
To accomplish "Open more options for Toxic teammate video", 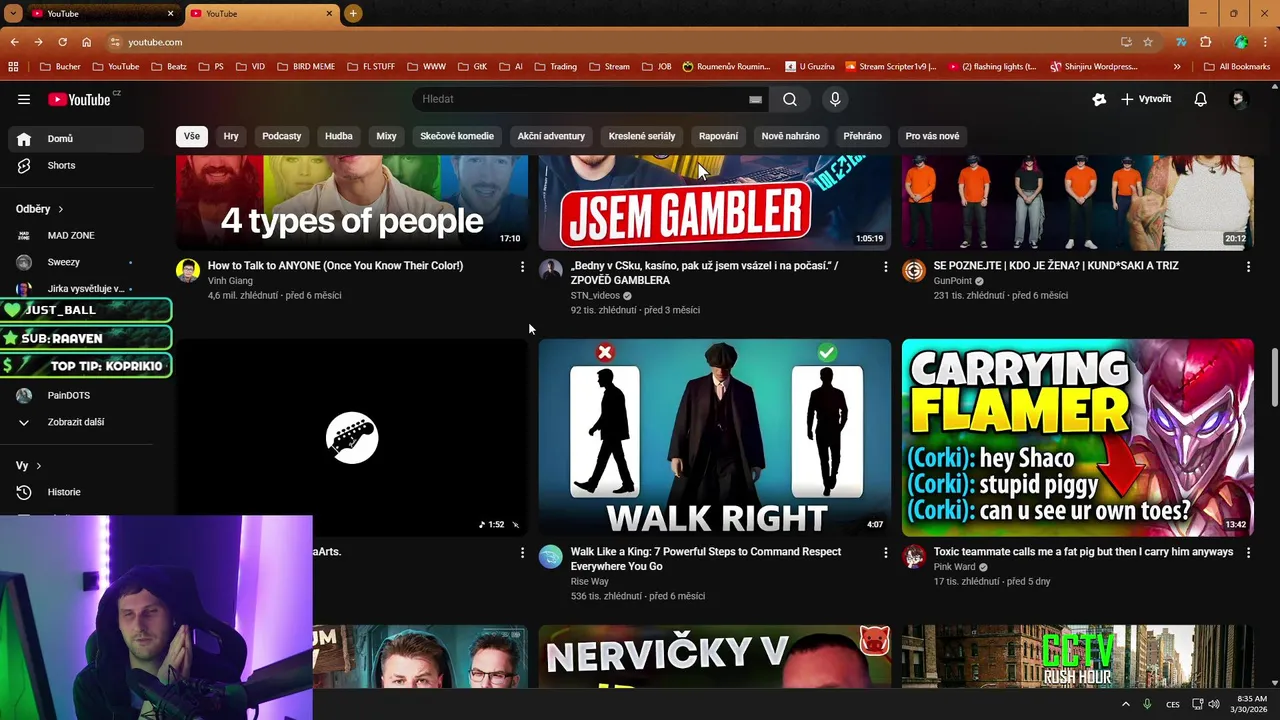I will 1247,552.
